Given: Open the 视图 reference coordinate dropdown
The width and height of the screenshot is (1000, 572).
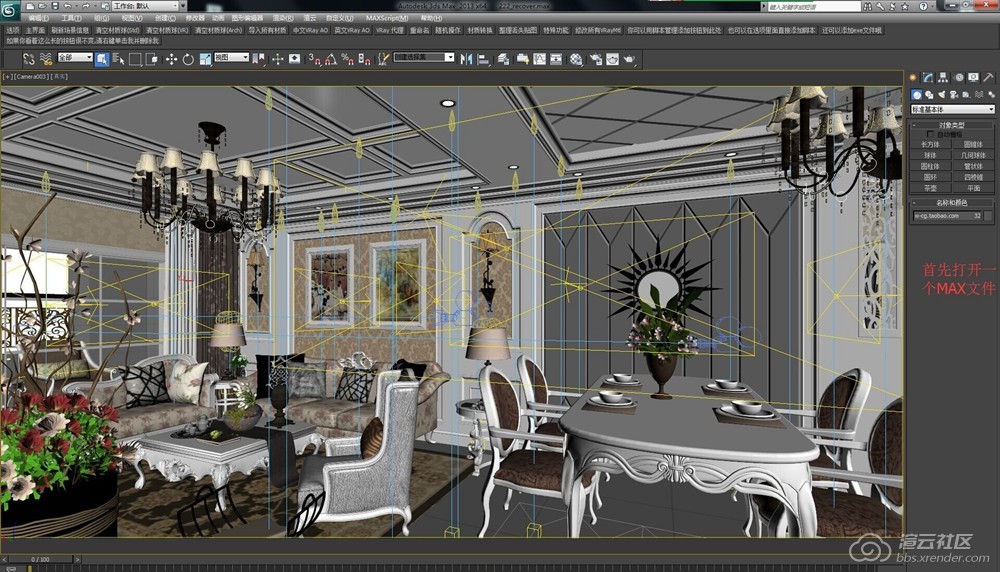Looking at the screenshot, I should [x=231, y=57].
